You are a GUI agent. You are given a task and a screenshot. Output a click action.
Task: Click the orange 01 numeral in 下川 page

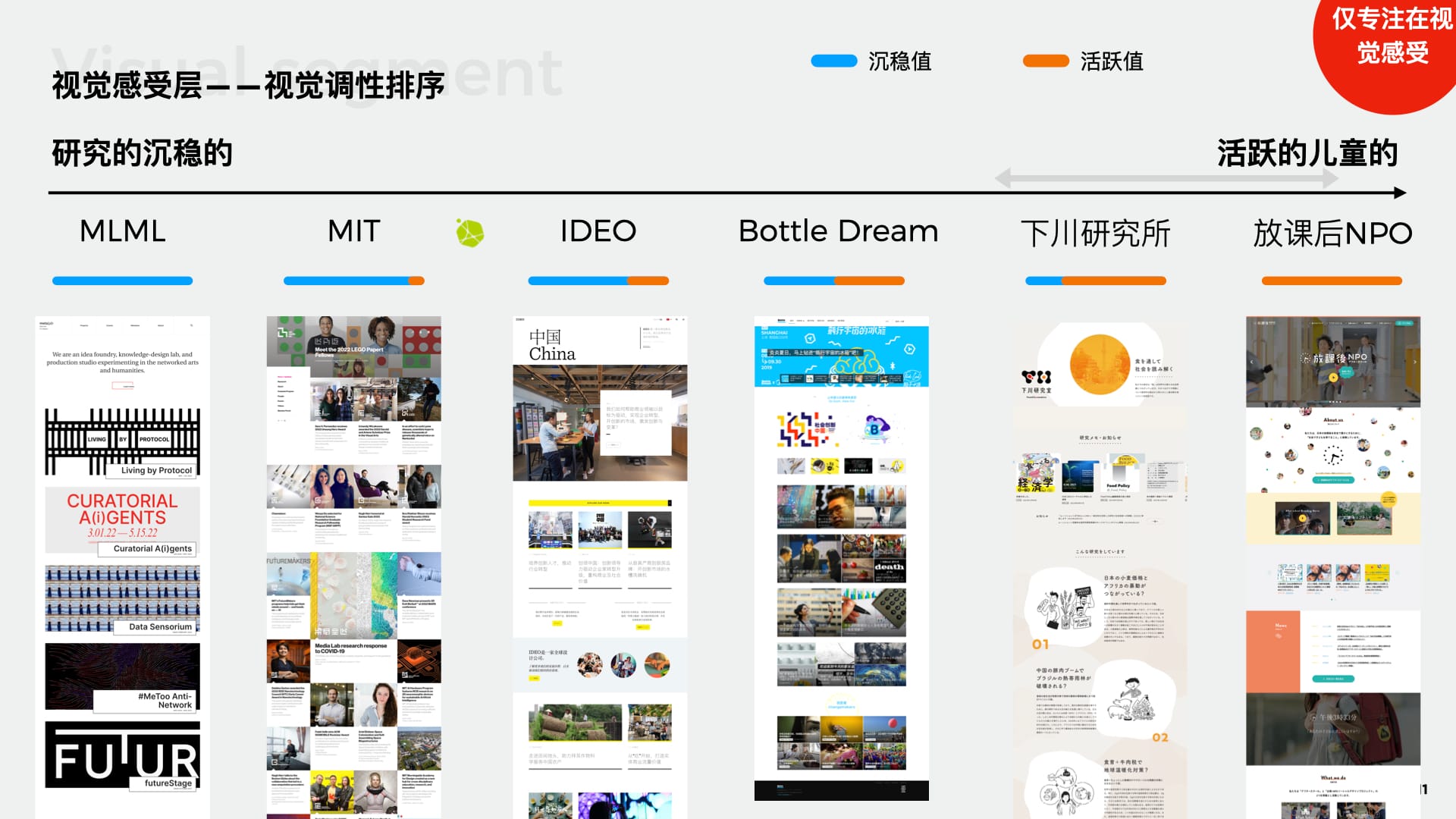pos(1040,644)
